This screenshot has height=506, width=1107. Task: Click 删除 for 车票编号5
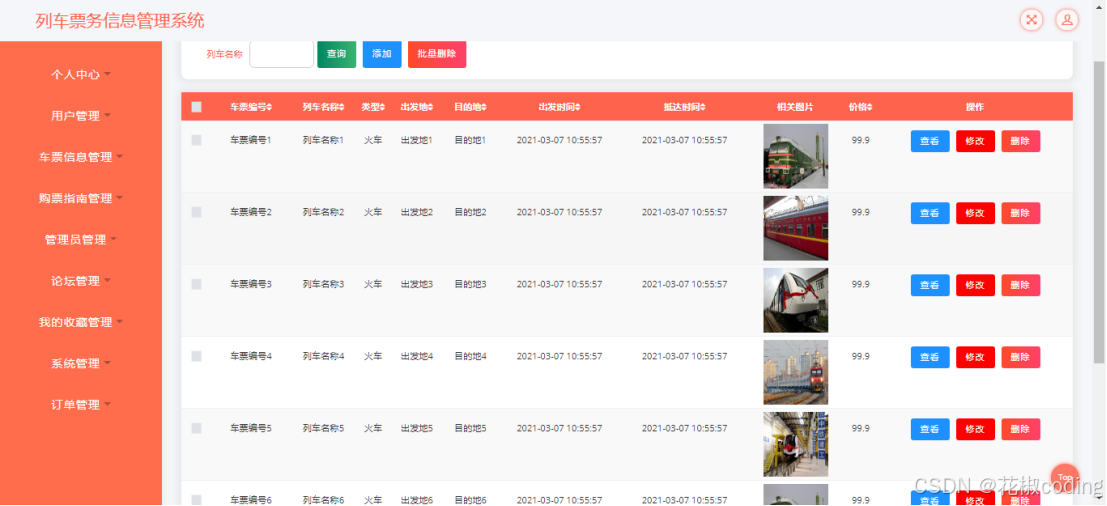click(1020, 429)
